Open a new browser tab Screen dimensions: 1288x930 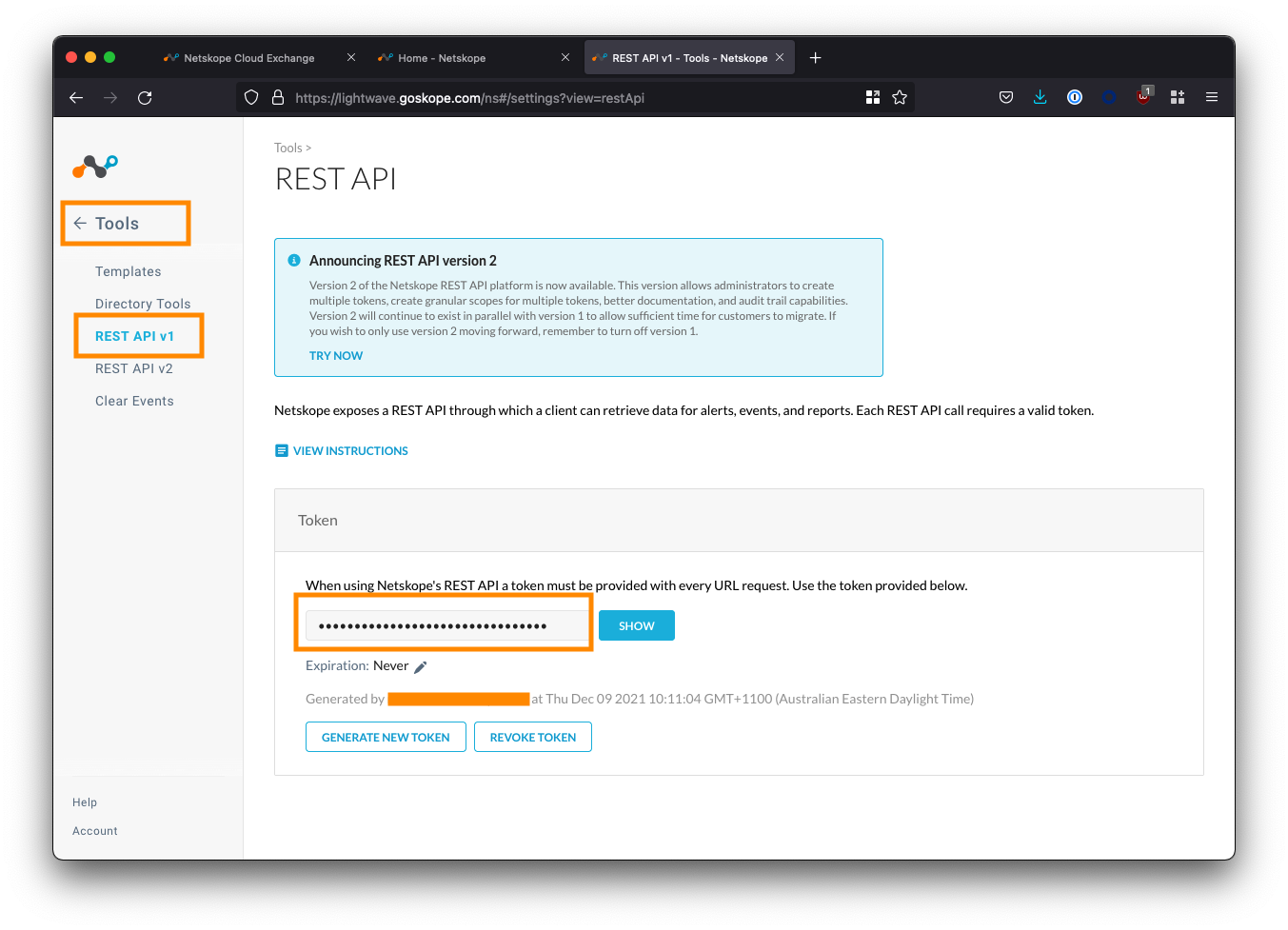coord(815,58)
